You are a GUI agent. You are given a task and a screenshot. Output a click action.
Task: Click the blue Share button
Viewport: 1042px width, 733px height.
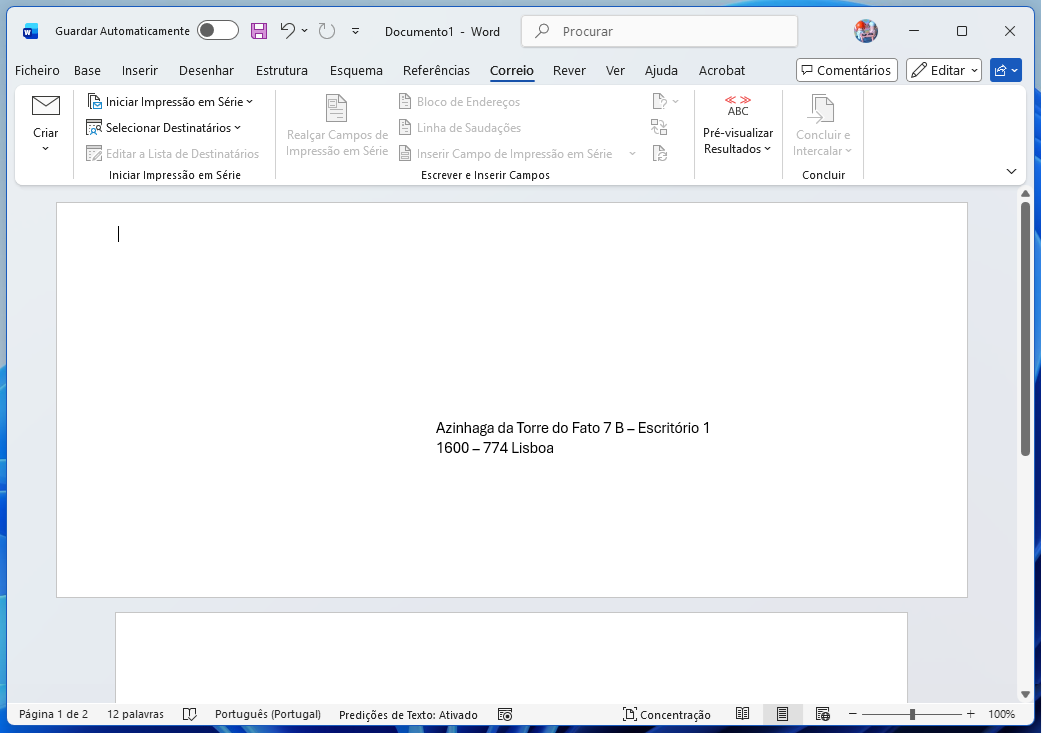point(1005,70)
